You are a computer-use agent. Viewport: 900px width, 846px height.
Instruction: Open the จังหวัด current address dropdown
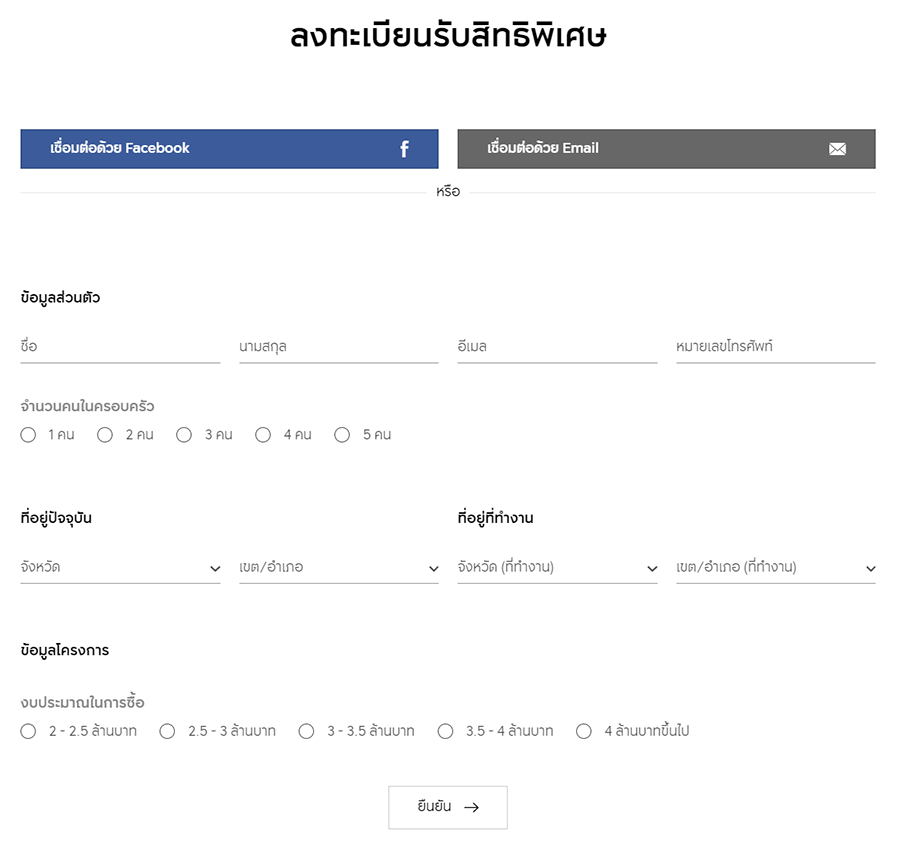pos(121,568)
